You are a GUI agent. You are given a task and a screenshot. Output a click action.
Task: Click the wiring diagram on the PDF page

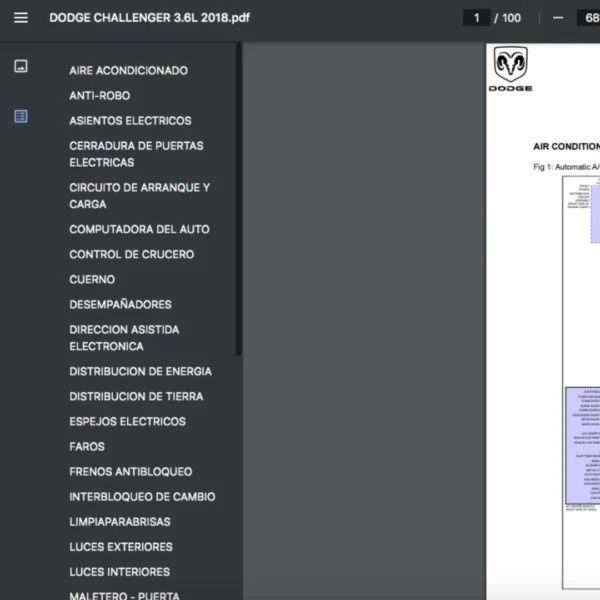point(581,383)
